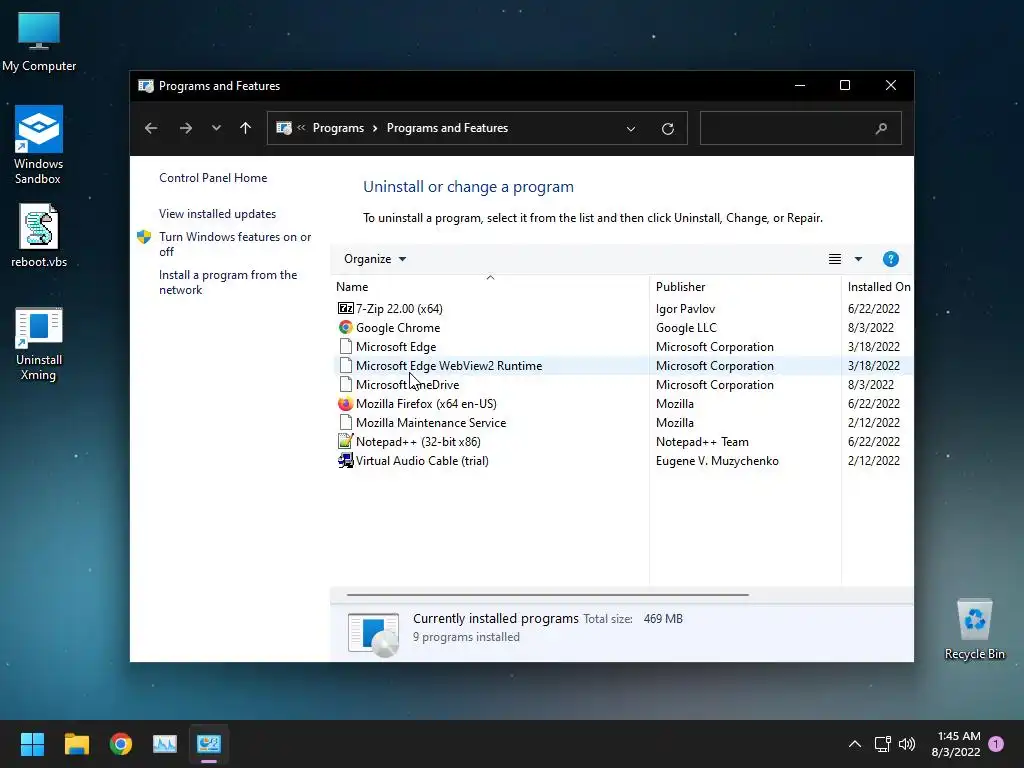Click the Eugene V. Muzychenko publisher cell
1024x768 pixels.
pyautogui.click(x=717, y=460)
